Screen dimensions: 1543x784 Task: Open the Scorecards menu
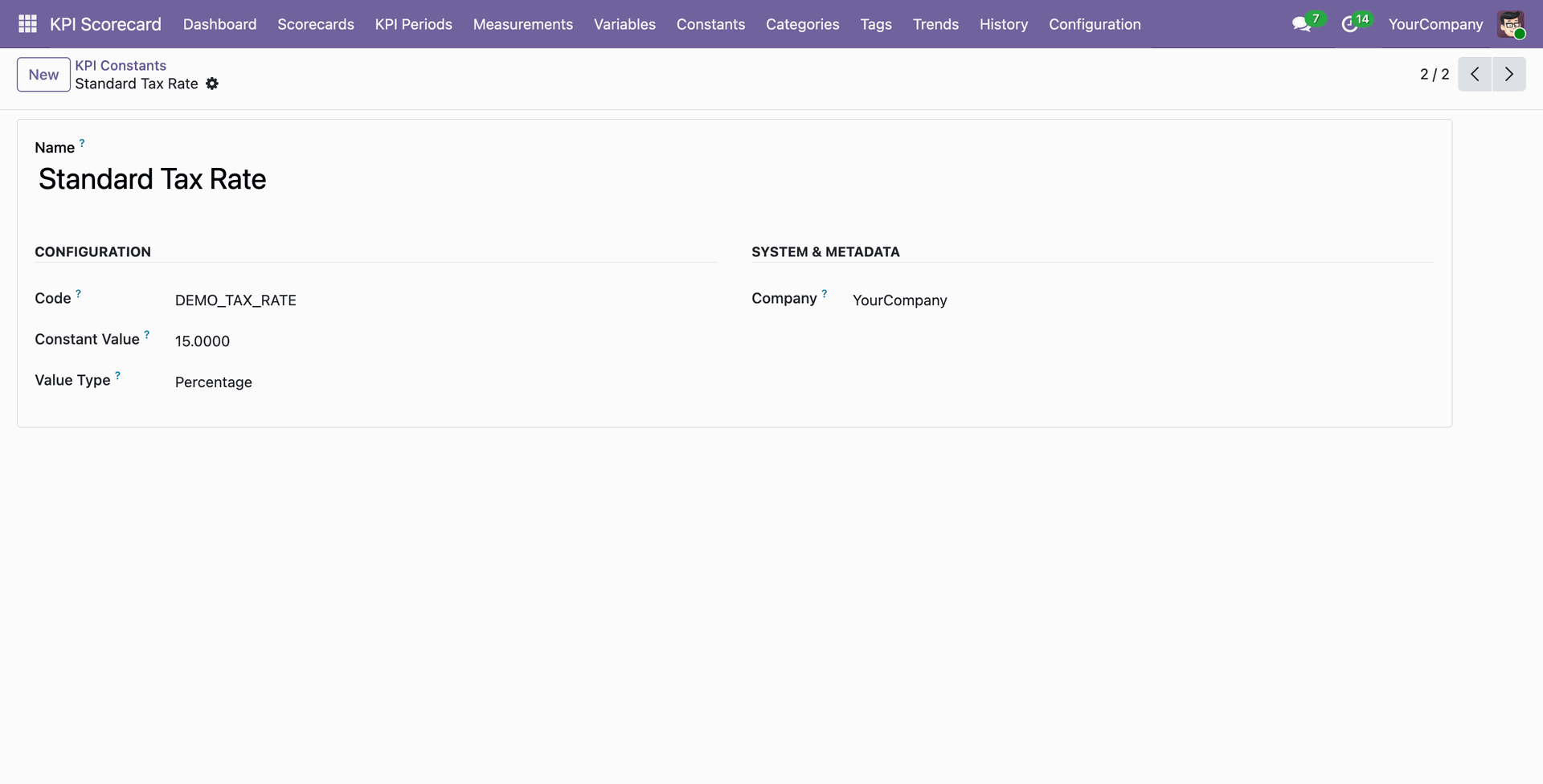pos(316,24)
